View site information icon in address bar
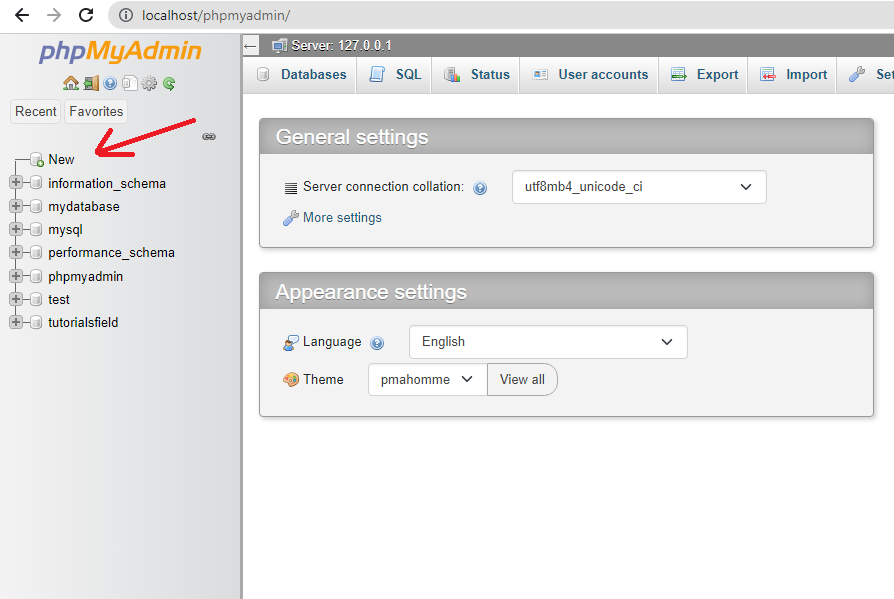 [125, 15]
